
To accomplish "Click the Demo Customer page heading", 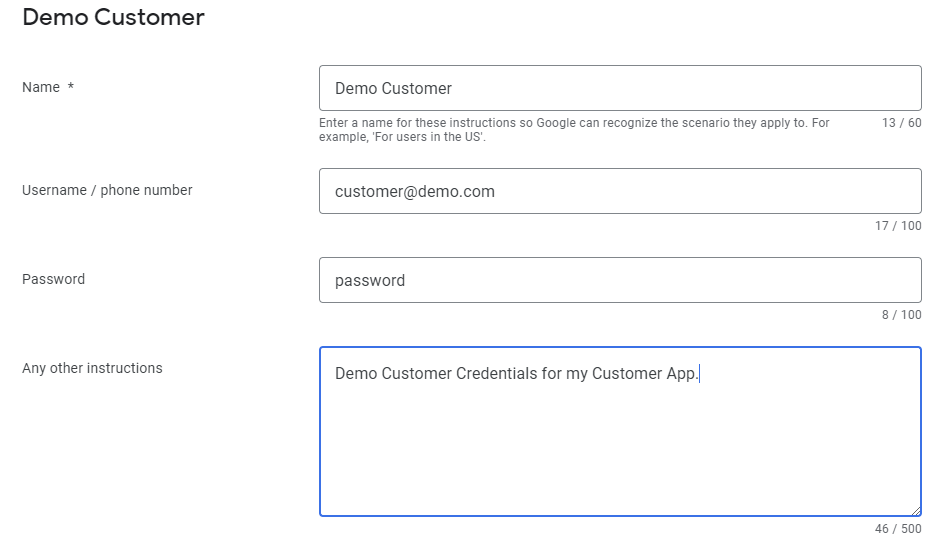I will pyautogui.click(x=114, y=17).
